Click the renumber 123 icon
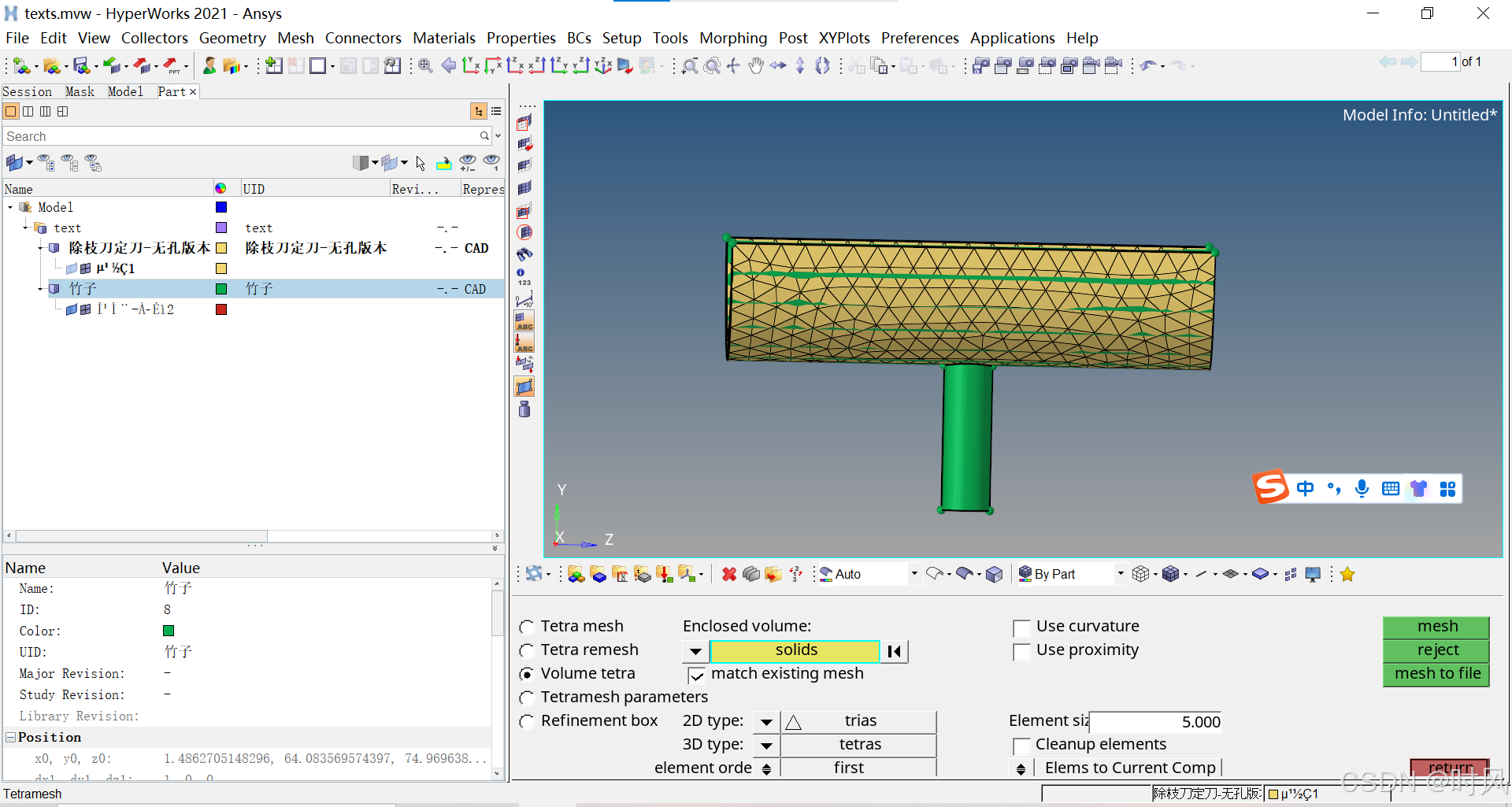This screenshot has height=807, width=1512. click(x=796, y=575)
